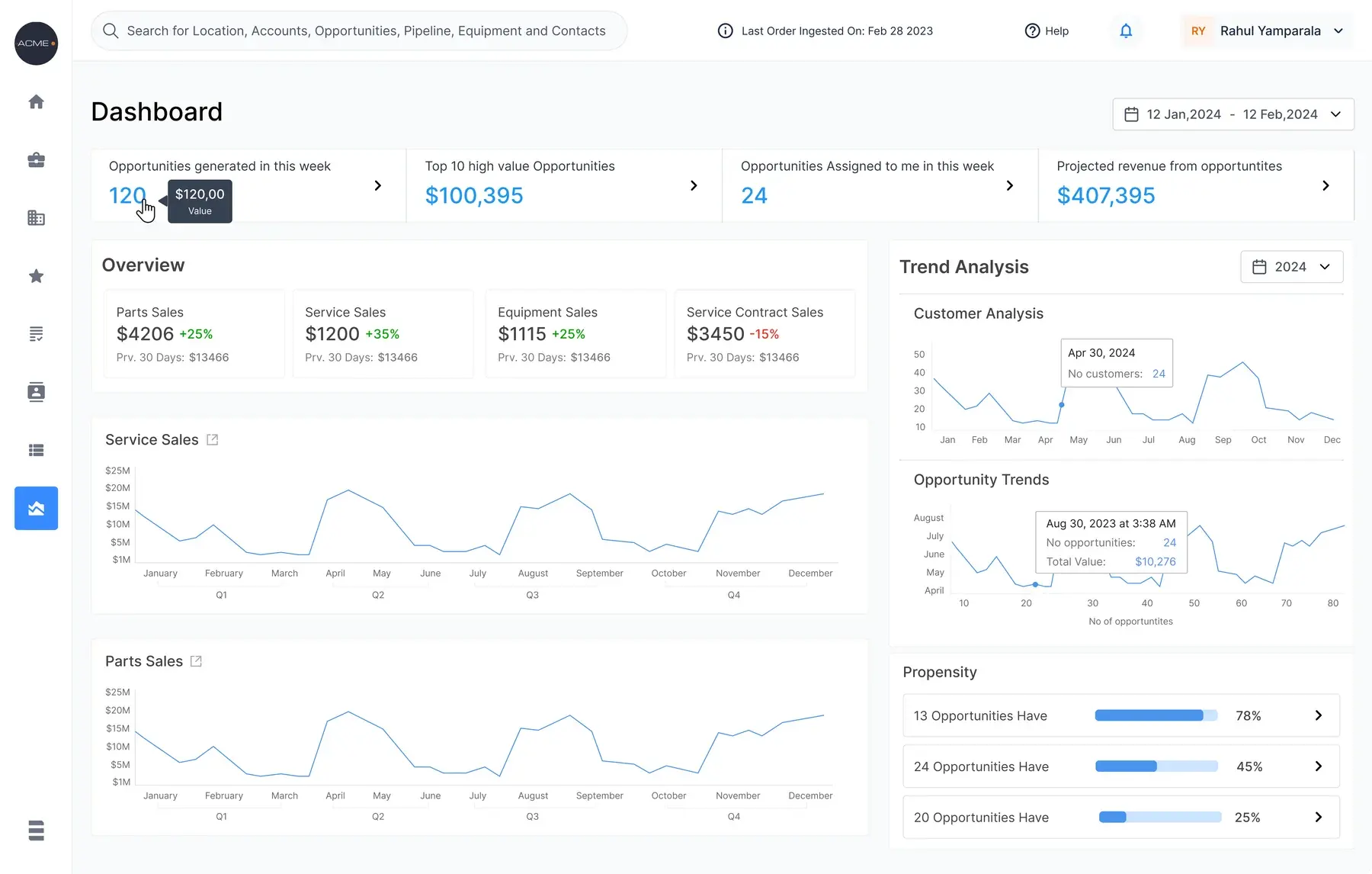1372x874 pixels.
Task: Click Opportunity Trends heading
Action: click(981, 480)
